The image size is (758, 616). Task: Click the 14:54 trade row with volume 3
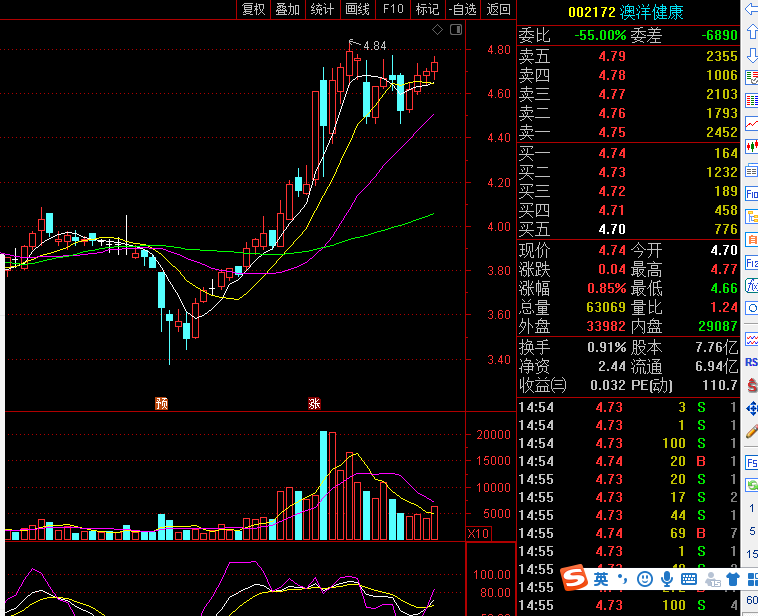tap(627, 407)
